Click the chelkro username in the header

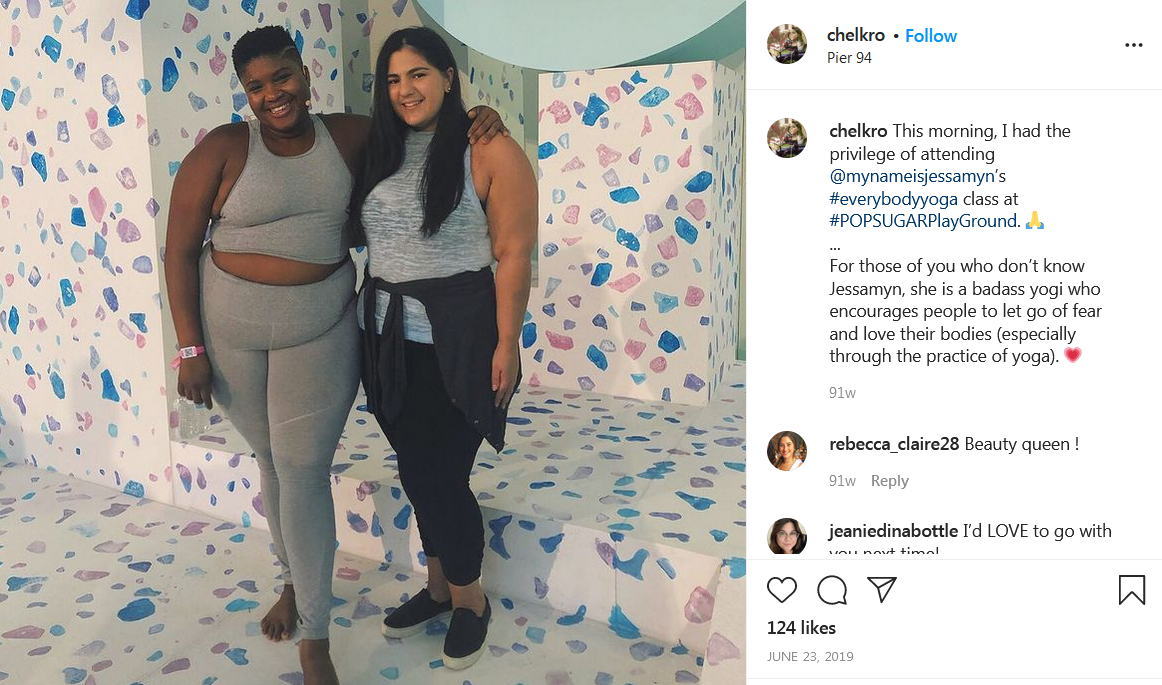856,35
